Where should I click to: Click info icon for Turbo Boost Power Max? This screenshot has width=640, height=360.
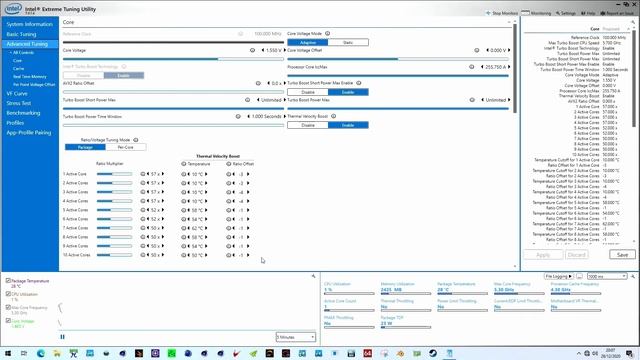point(472,100)
